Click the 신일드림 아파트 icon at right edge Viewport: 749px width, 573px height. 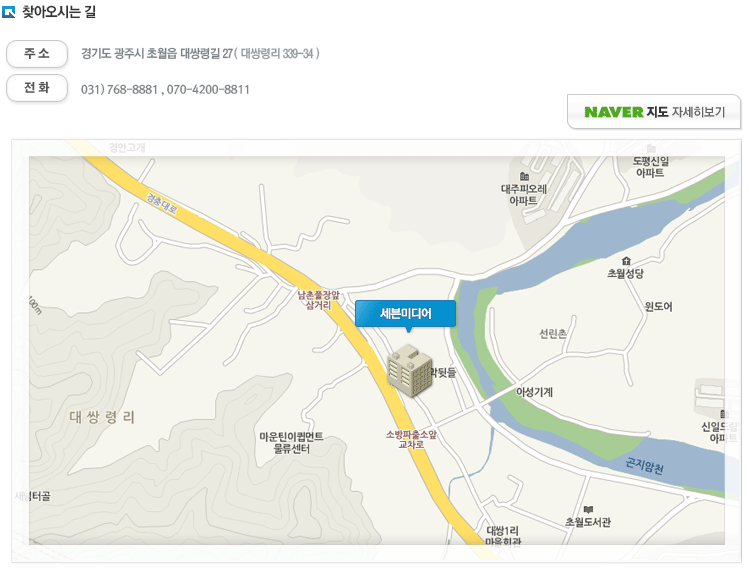[725, 414]
